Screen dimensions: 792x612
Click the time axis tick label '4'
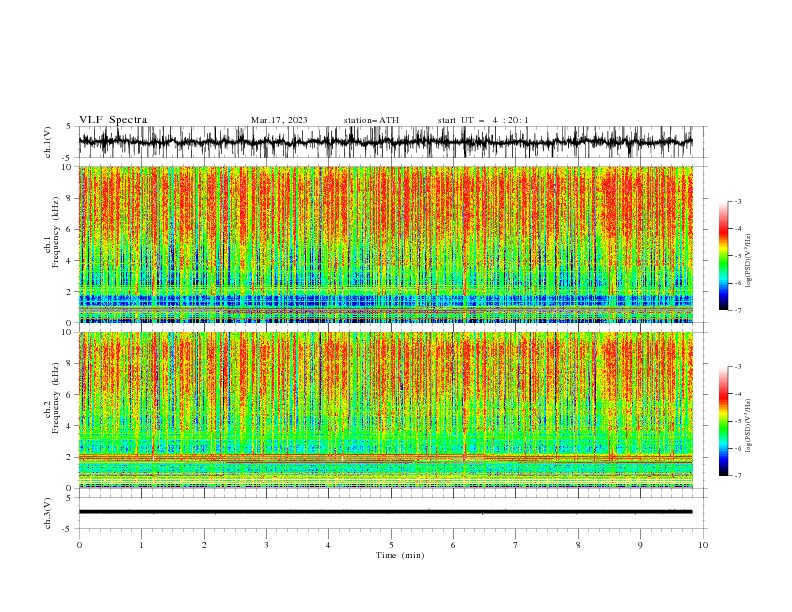coord(328,545)
